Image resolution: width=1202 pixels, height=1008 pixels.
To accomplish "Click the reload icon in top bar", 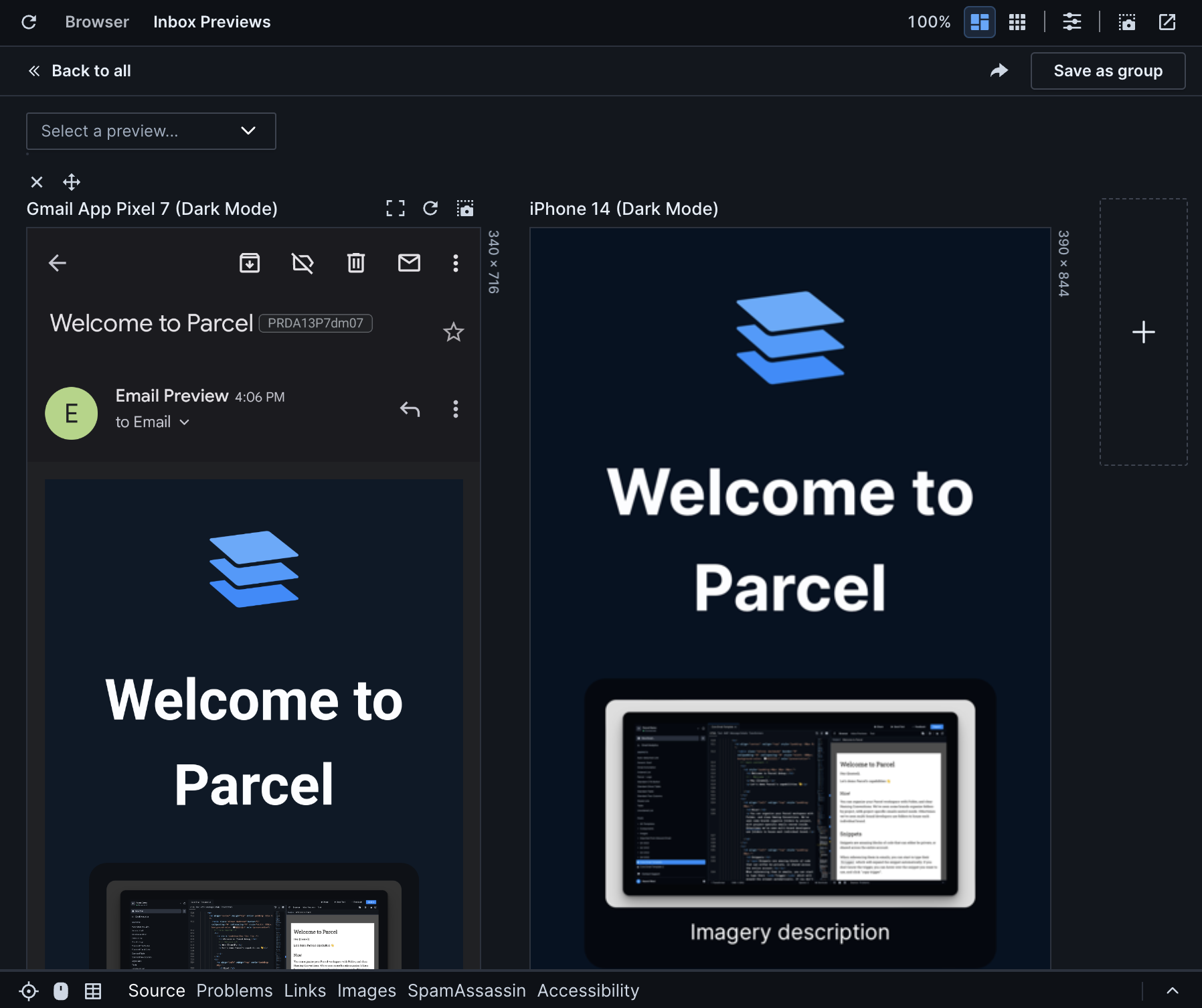I will pyautogui.click(x=29, y=22).
